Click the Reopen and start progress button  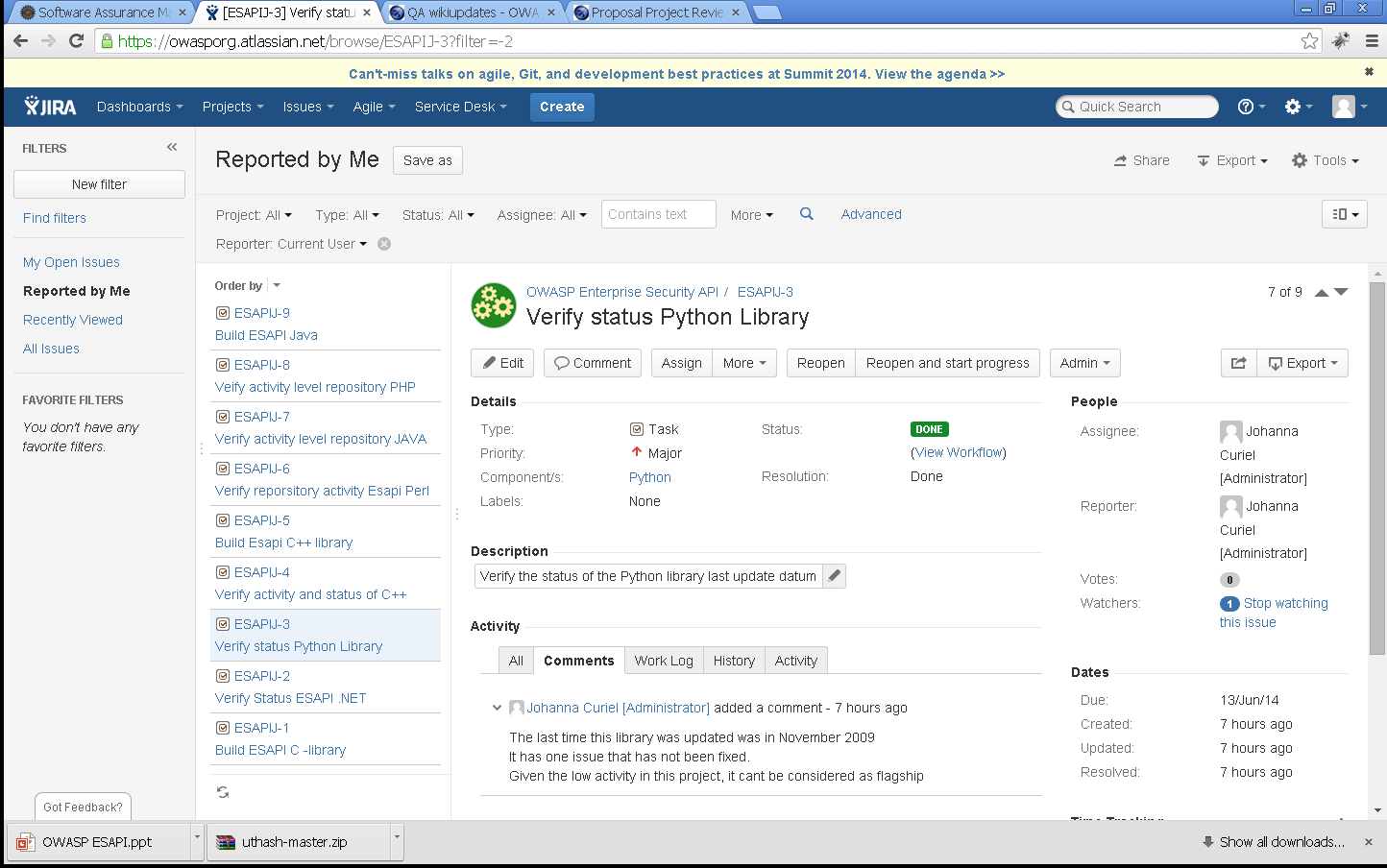tap(947, 363)
